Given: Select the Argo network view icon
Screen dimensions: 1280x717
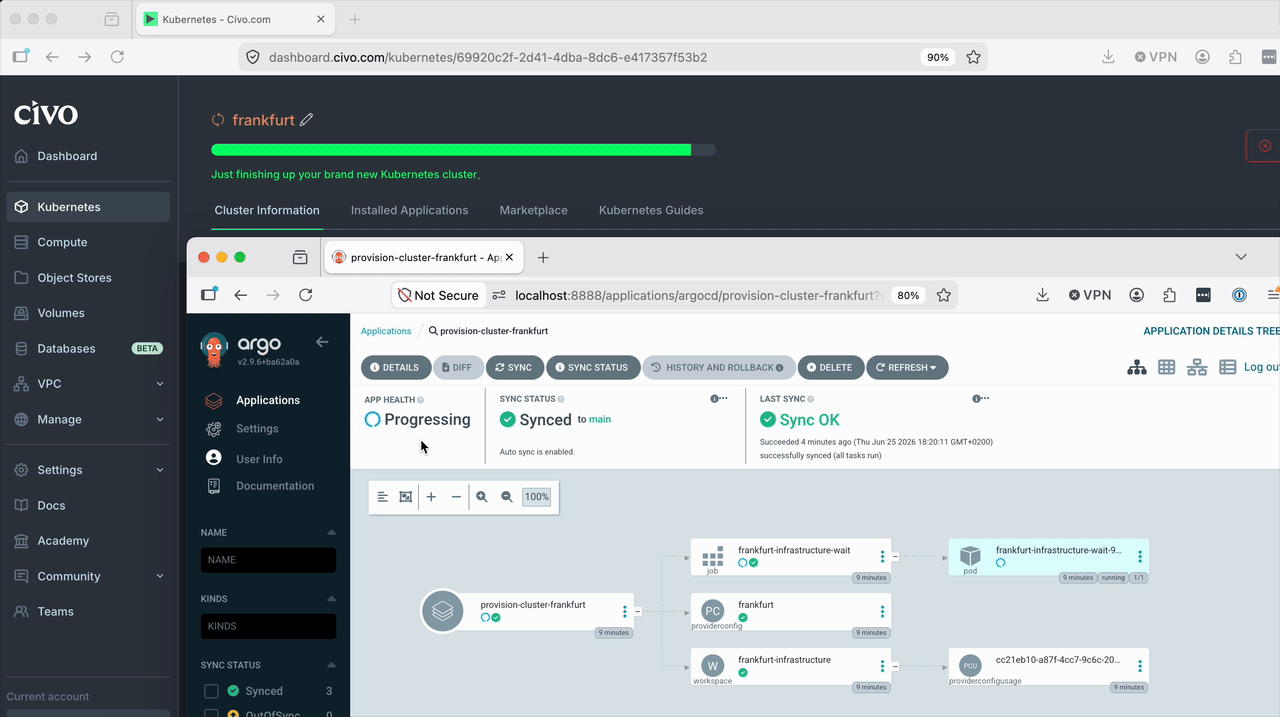Looking at the screenshot, I should [1197, 367].
